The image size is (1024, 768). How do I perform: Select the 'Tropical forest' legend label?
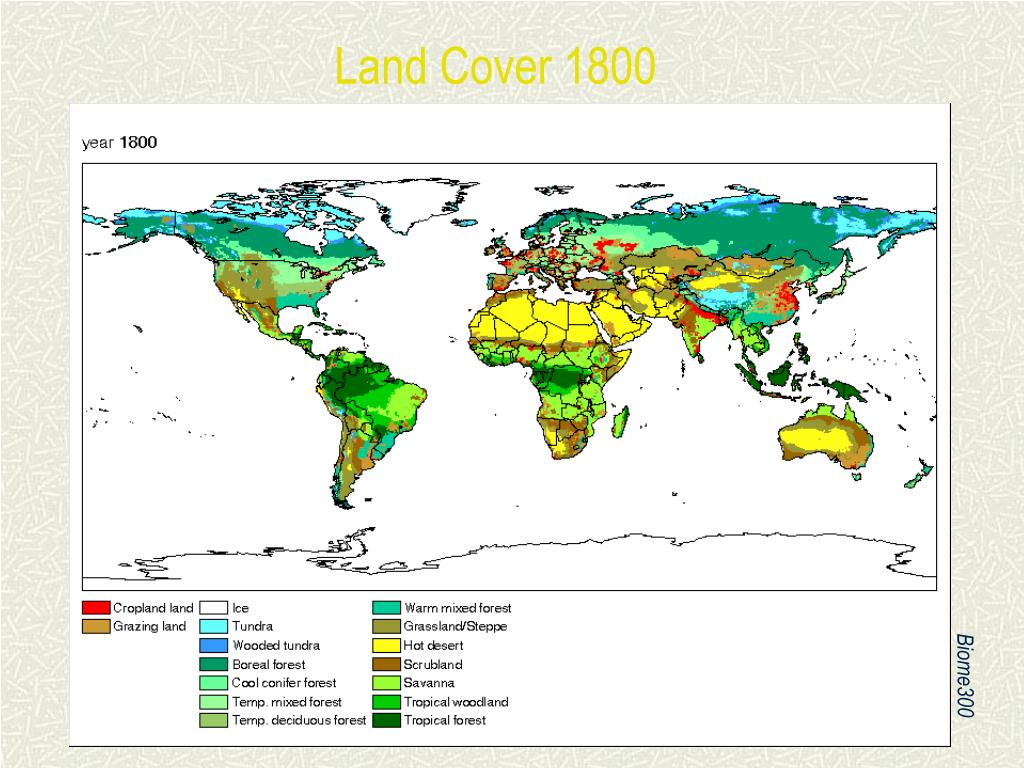[x=445, y=720]
